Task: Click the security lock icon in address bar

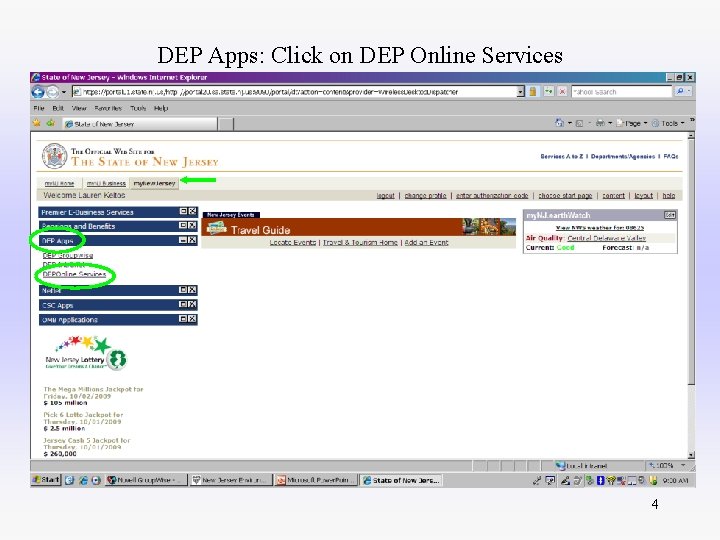Action: coord(533,91)
